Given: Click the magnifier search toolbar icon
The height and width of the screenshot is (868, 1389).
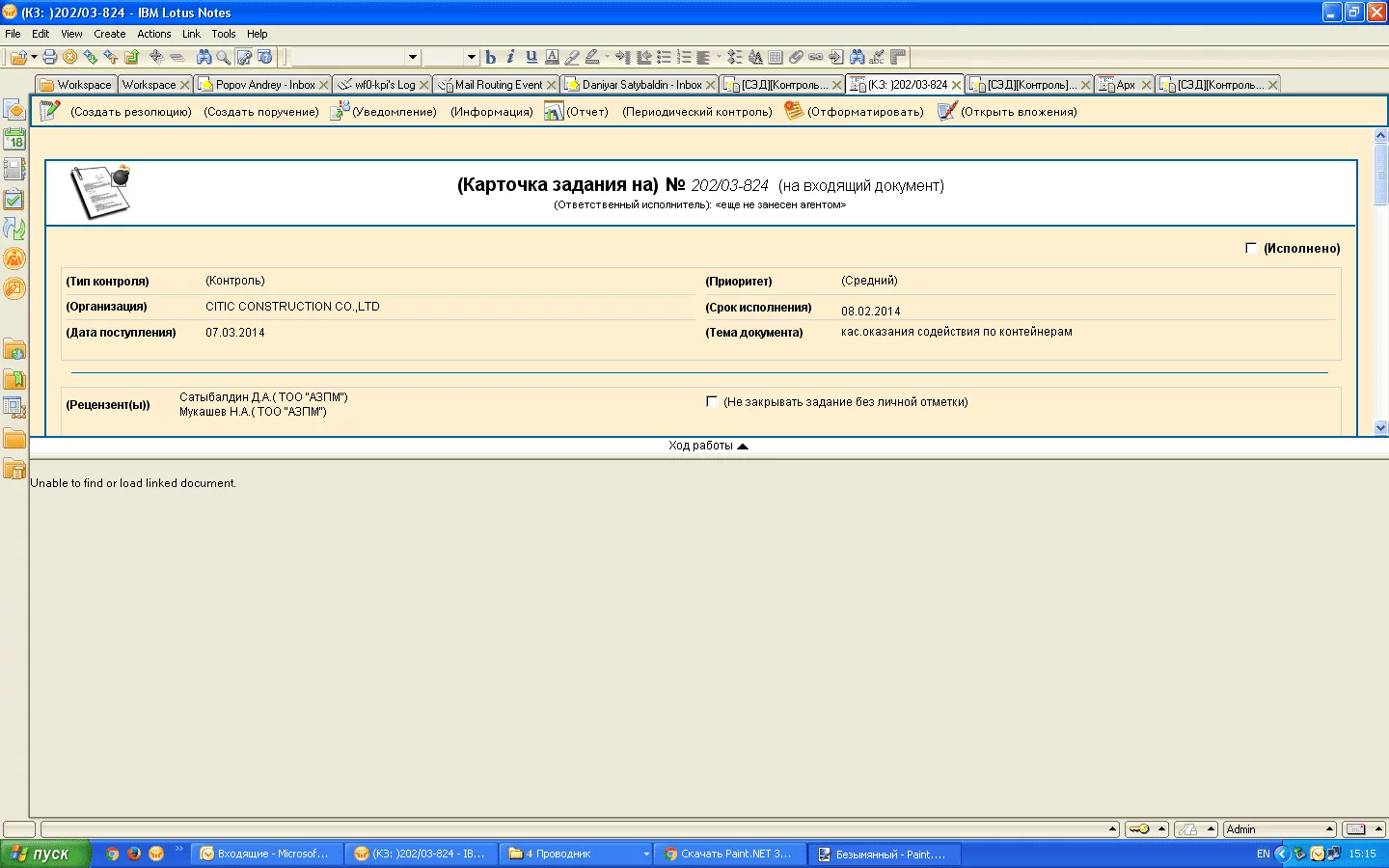Looking at the screenshot, I should [224, 58].
